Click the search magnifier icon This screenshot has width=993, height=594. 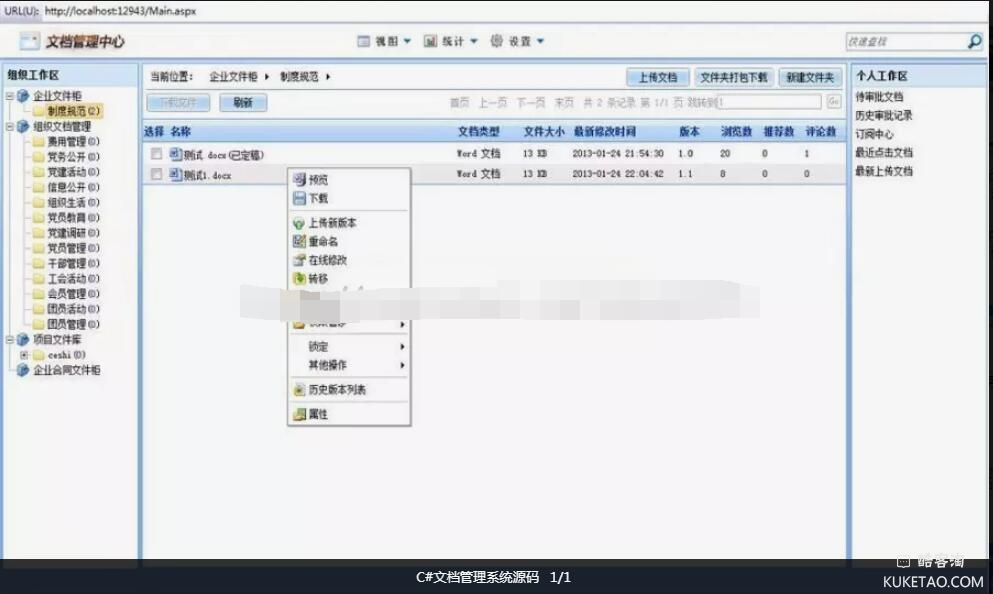(x=975, y=41)
